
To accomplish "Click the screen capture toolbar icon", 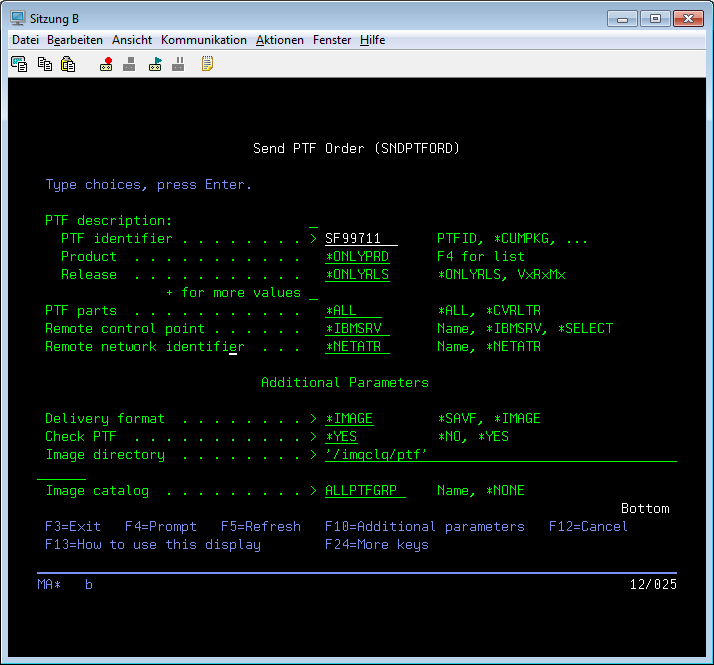I will coord(19,64).
